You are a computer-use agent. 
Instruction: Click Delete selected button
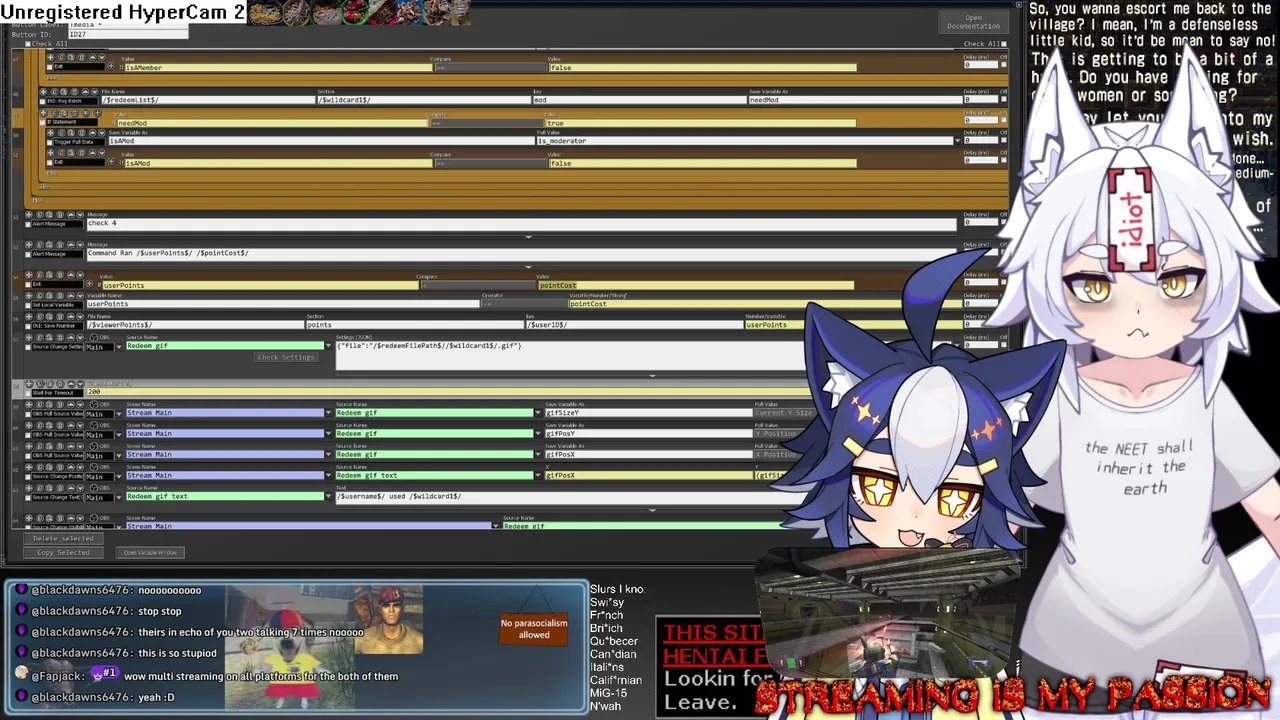pyautogui.click(x=63, y=538)
